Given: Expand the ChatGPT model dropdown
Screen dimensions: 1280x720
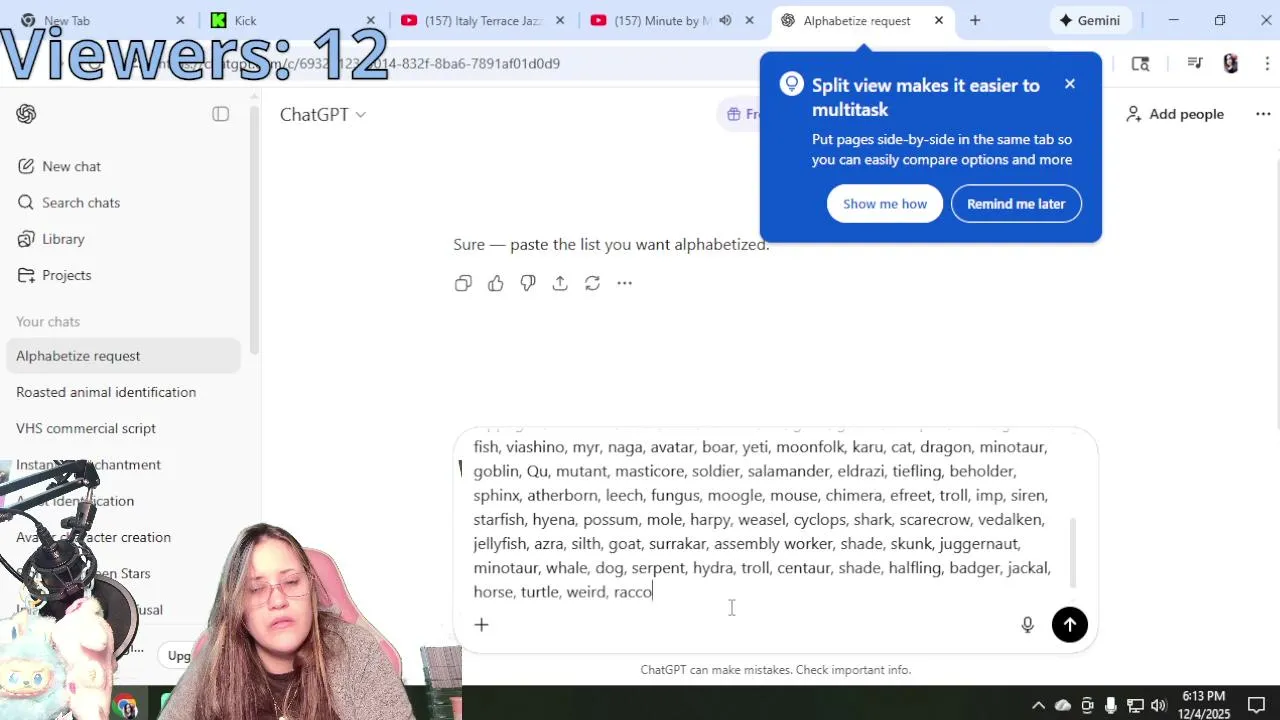Looking at the screenshot, I should pos(322,114).
